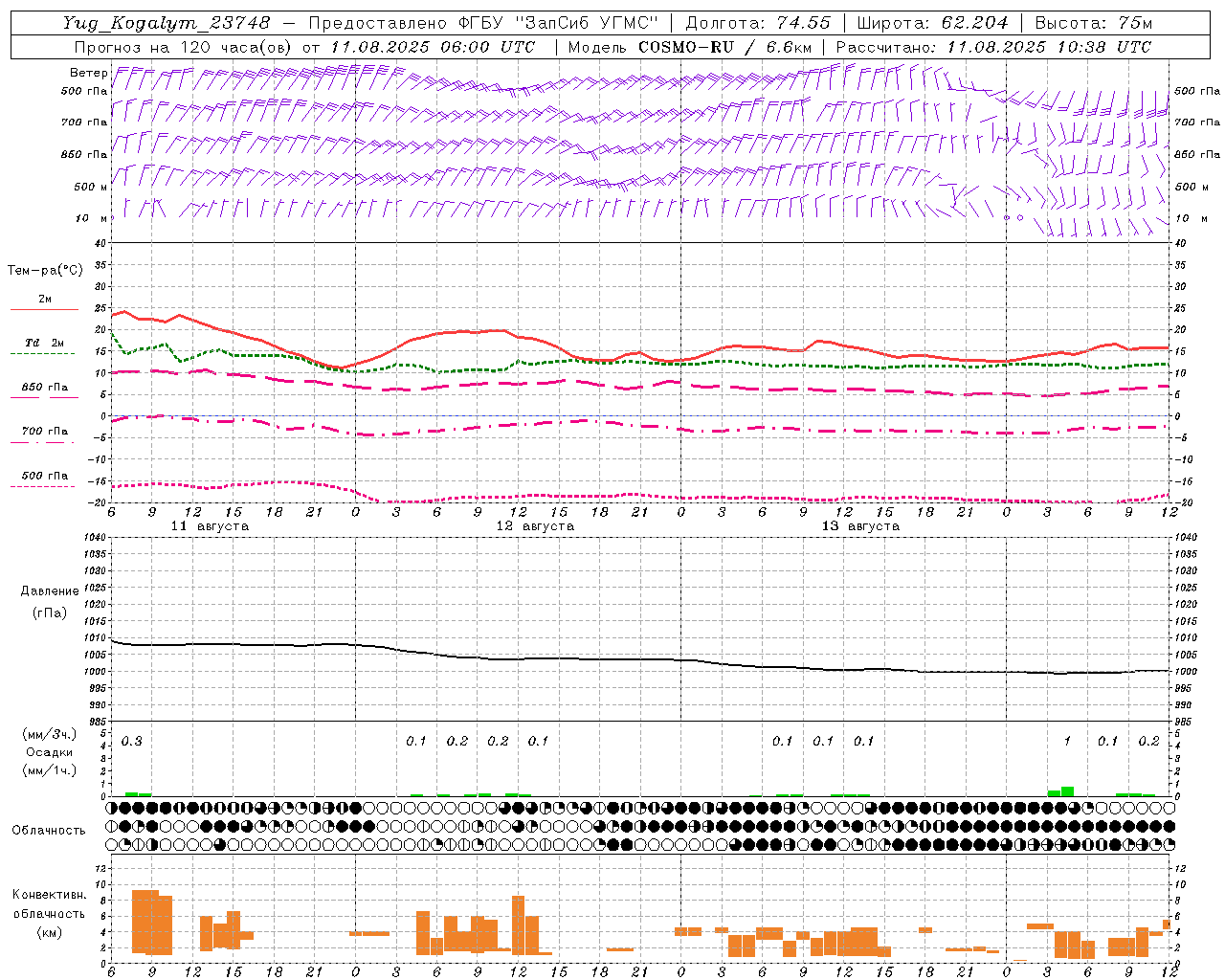The image size is (1225, 980).
Task: Click the (мм/1ч.) precipitation unit label
Action: coord(49,769)
